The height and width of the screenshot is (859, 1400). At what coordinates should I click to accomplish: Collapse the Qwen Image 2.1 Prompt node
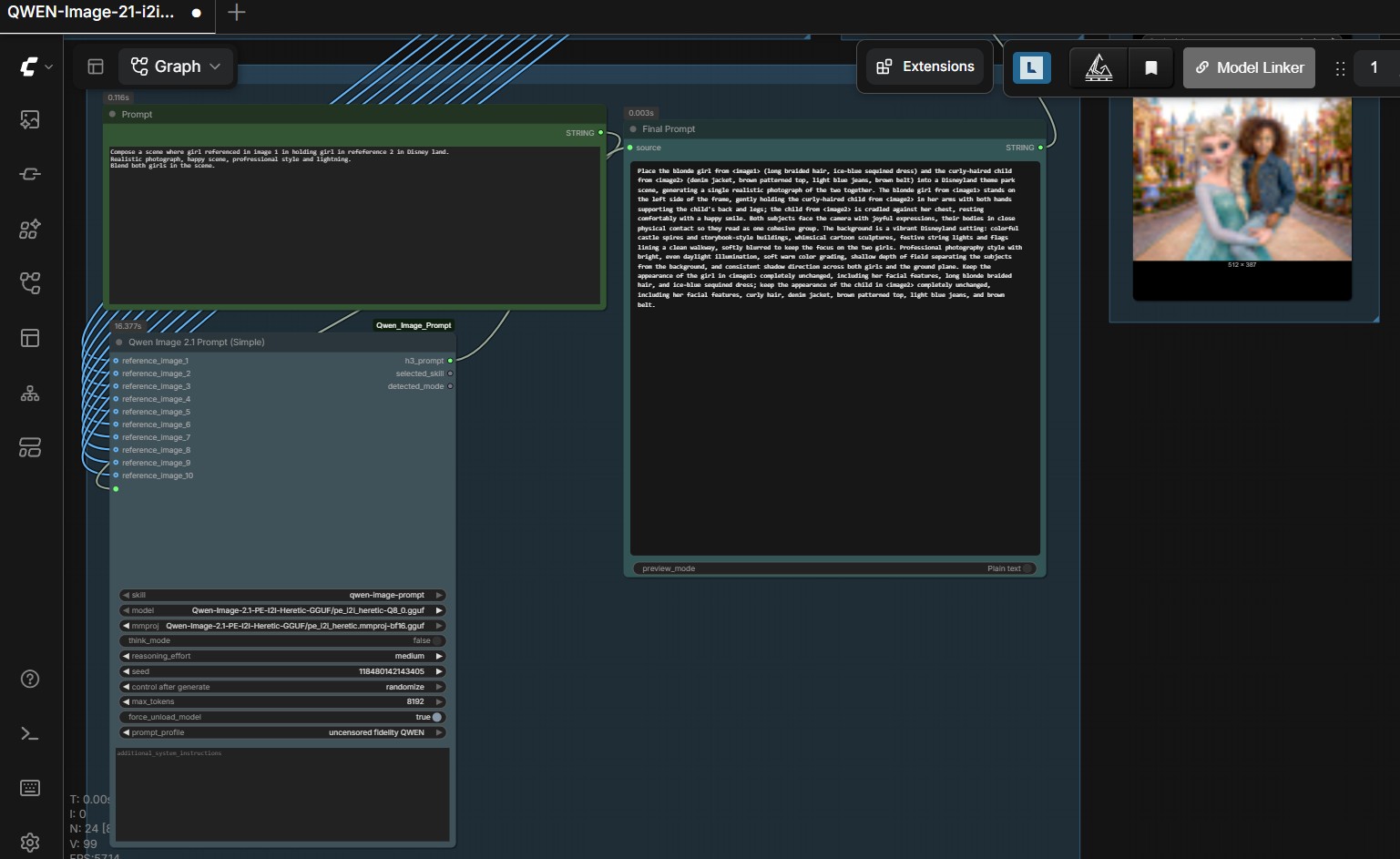pyautogui.click(x=119, y=343)
